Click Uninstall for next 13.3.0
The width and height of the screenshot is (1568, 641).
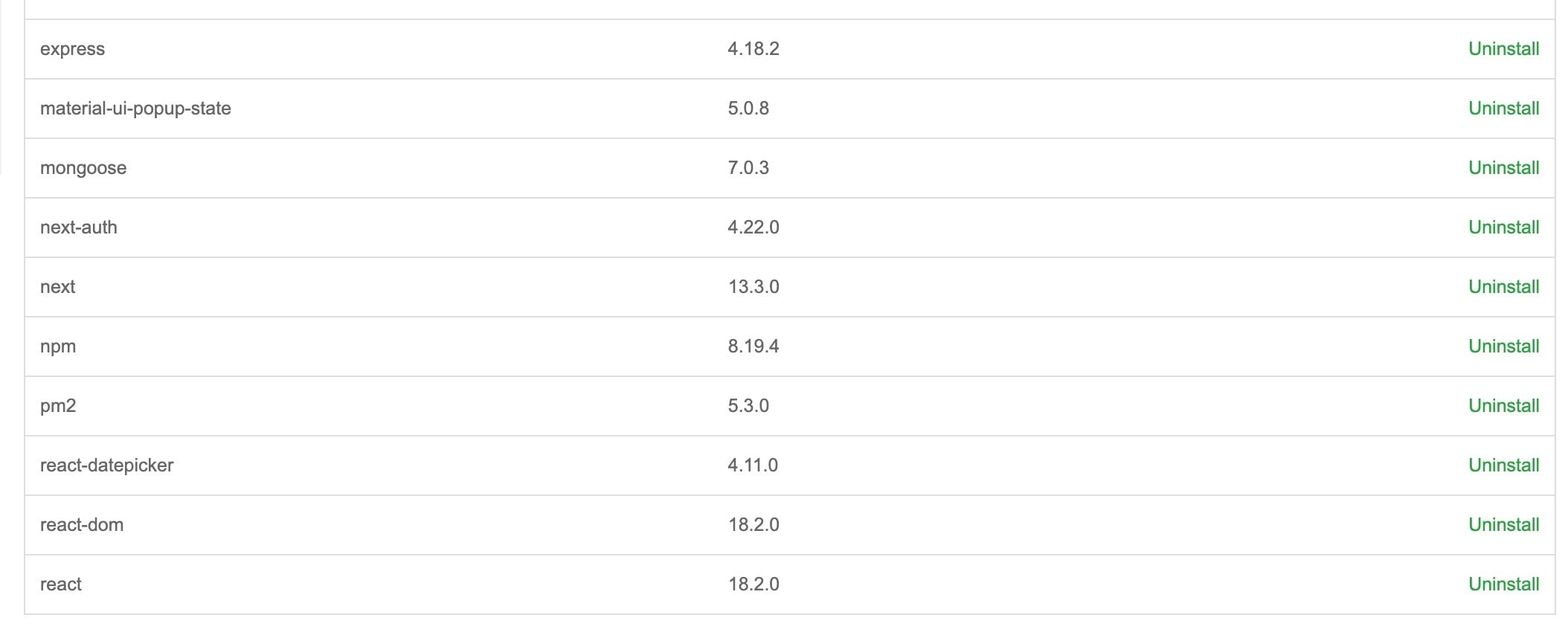(1503, 287)
